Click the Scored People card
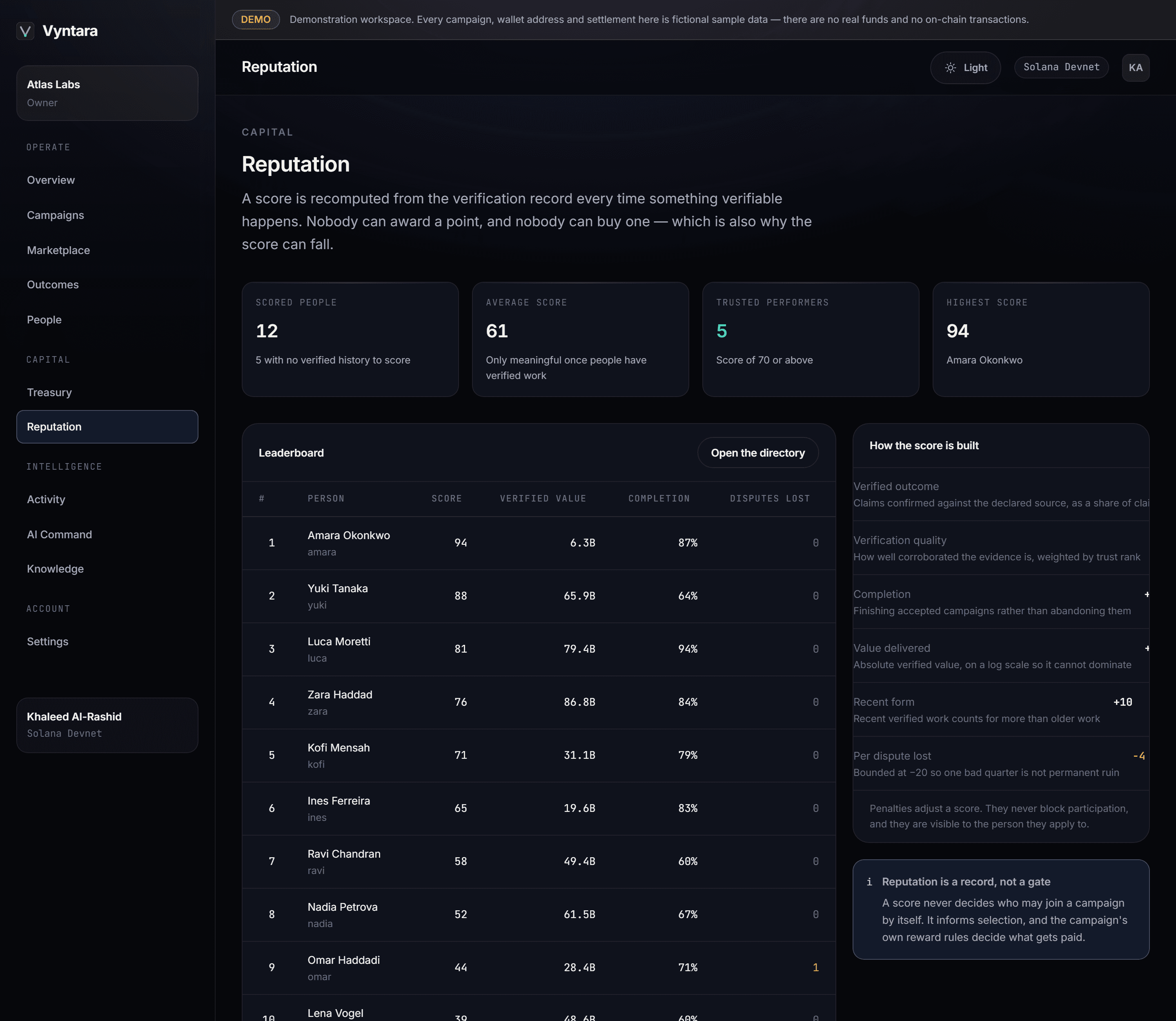The height and width of the screenshot is (1021, 1176). pyautogui.click(x=350, y=339)
